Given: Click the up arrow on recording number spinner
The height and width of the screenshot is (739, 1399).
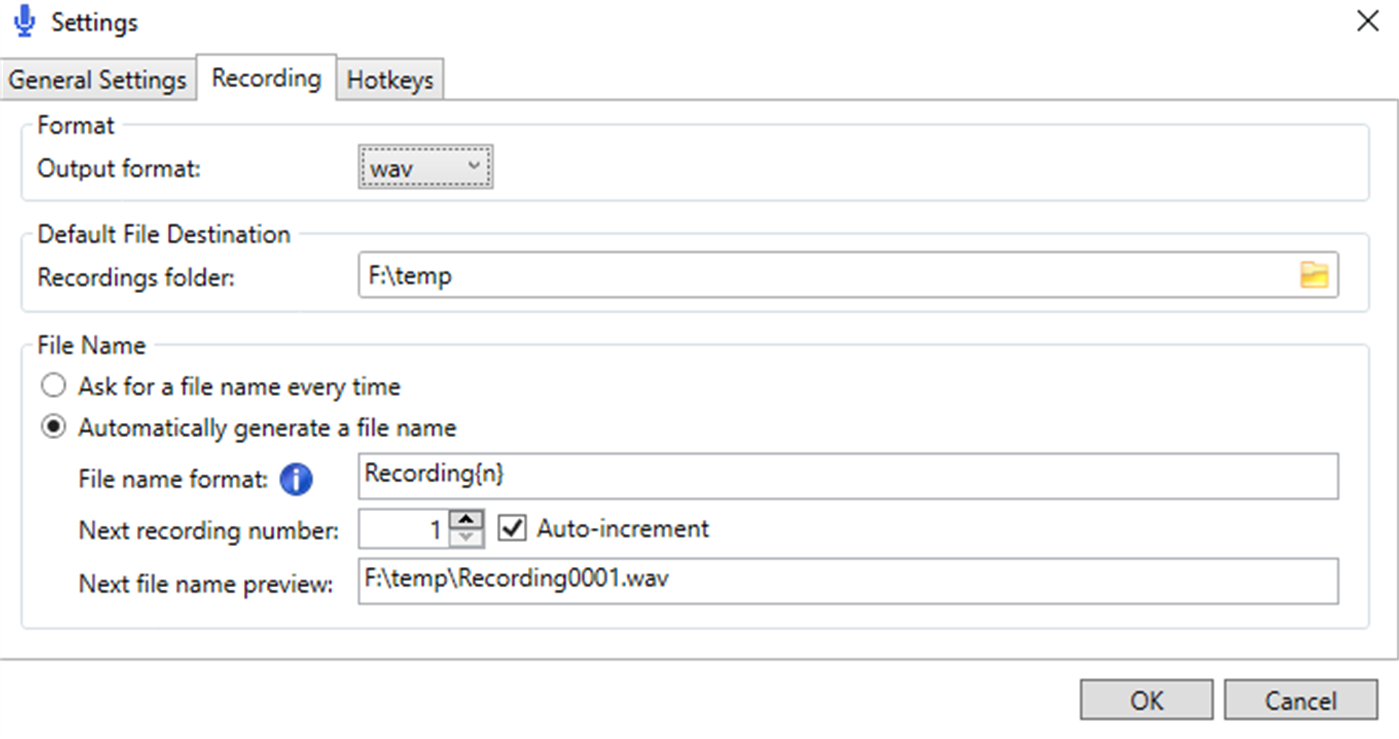Looking at the screenshot, I should (x=467, y=522).
